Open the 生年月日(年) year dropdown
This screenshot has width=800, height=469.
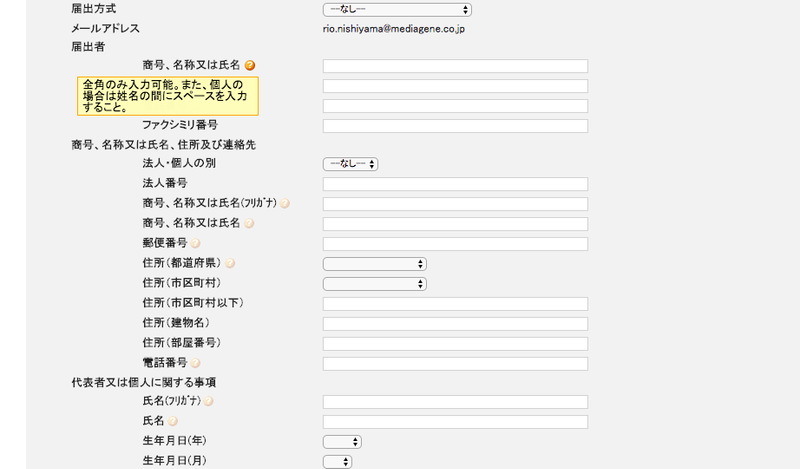341,441
